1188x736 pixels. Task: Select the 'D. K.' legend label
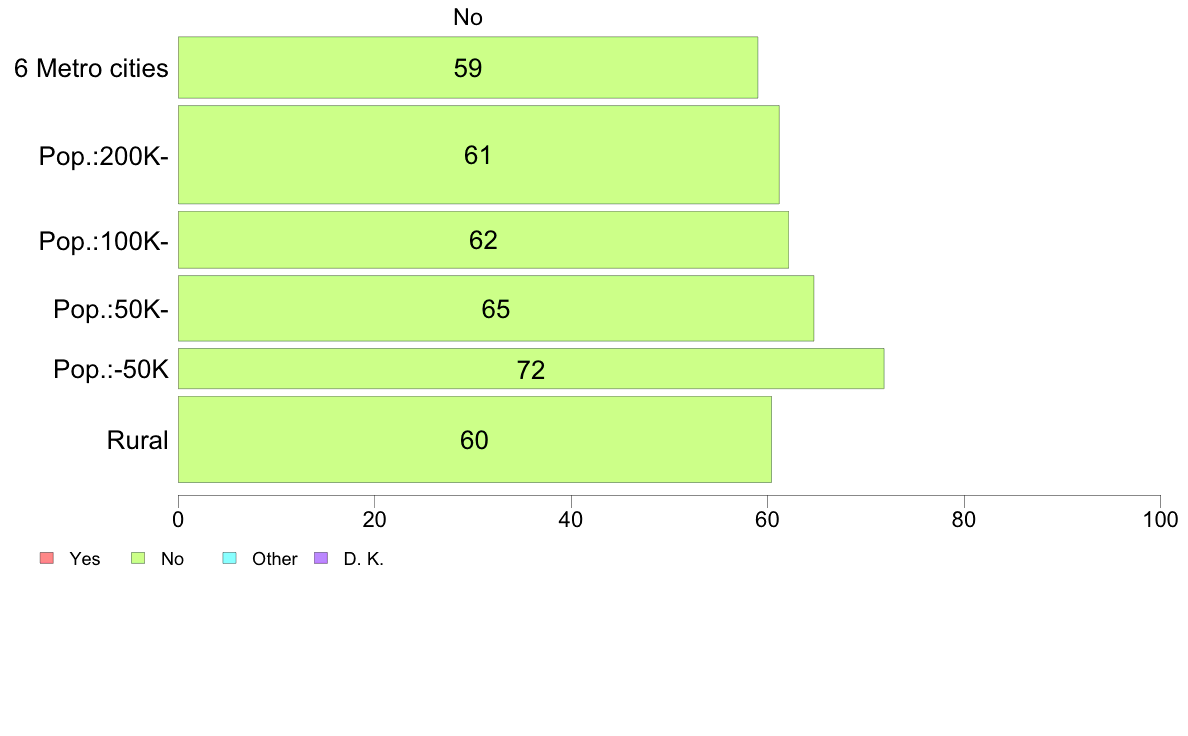pos(364,559)
